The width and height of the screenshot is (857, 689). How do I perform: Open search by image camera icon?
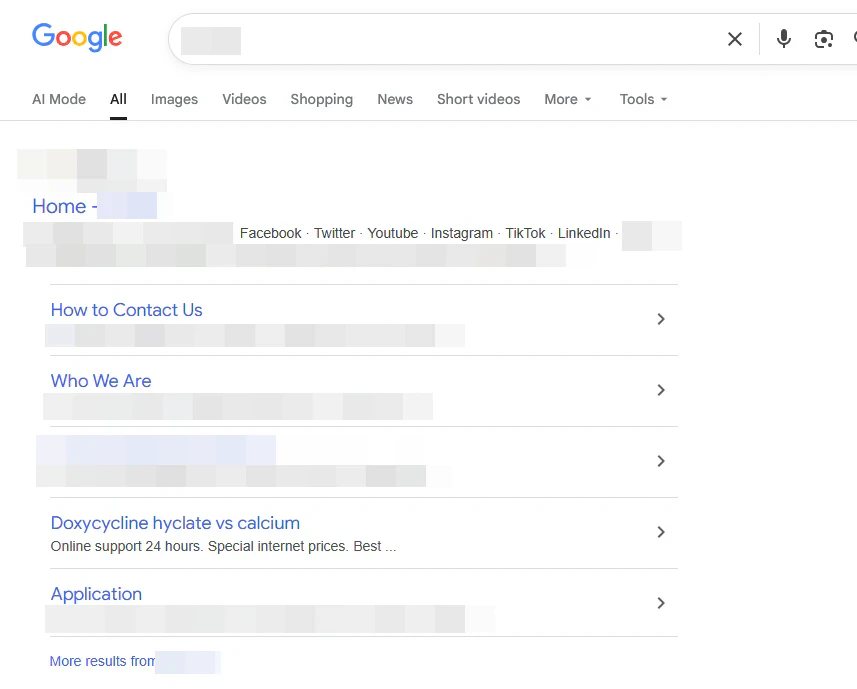click(824, 39)
